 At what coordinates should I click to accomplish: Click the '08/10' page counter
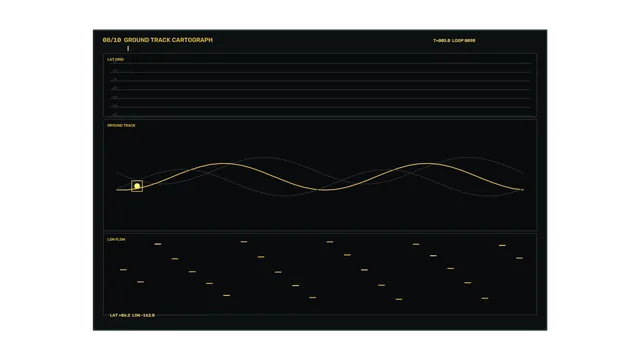(x=112, y=40)
